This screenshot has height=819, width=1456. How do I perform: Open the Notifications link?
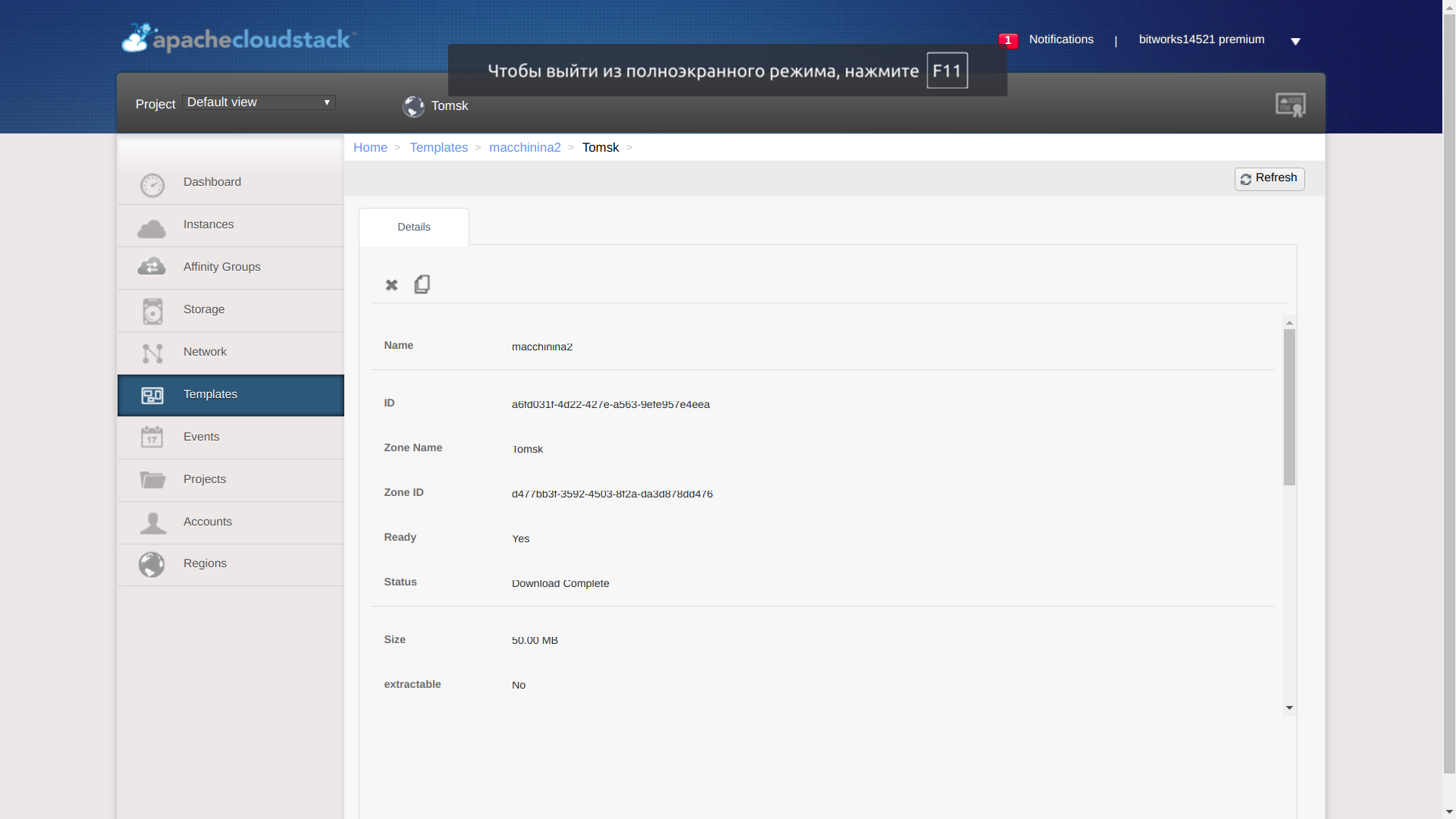[x=1061, y=39]
